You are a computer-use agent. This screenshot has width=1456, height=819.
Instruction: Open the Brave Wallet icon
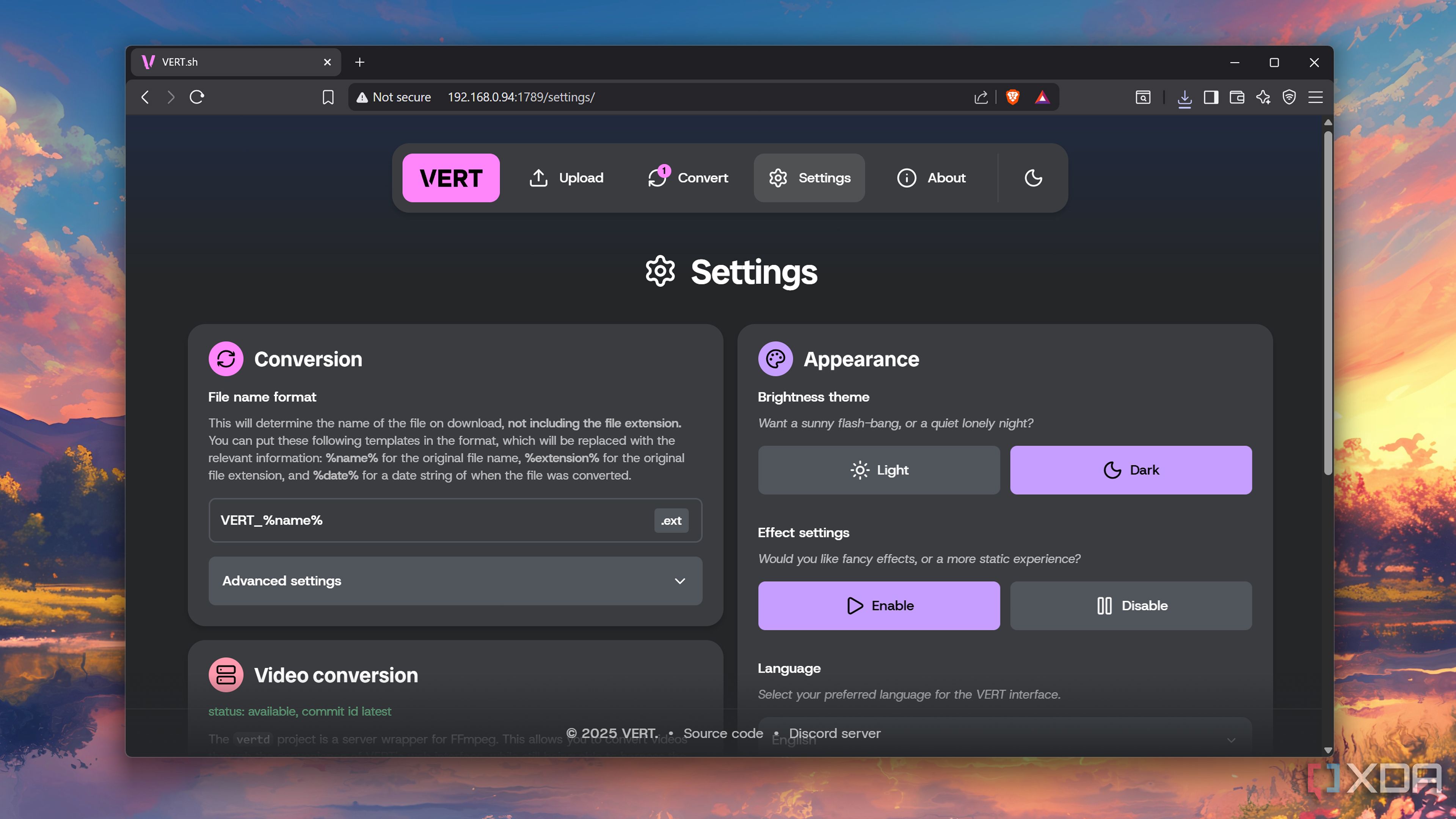coord(1237,97)
